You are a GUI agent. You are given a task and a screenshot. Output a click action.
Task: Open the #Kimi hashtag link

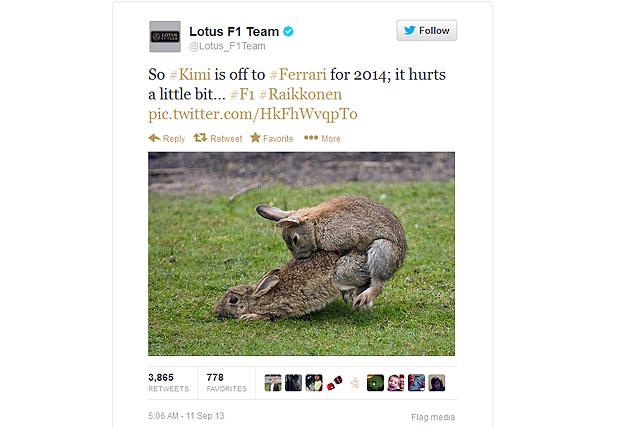click(190, 75)
